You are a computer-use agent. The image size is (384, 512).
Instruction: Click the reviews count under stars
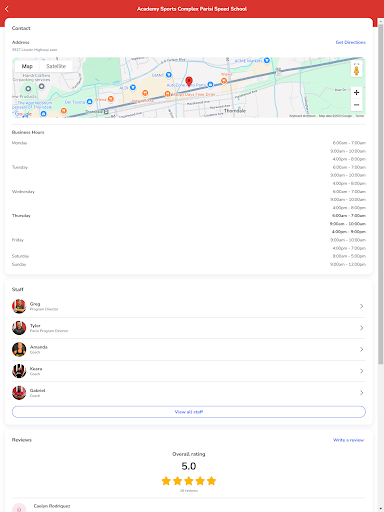(x=189, y=491)
